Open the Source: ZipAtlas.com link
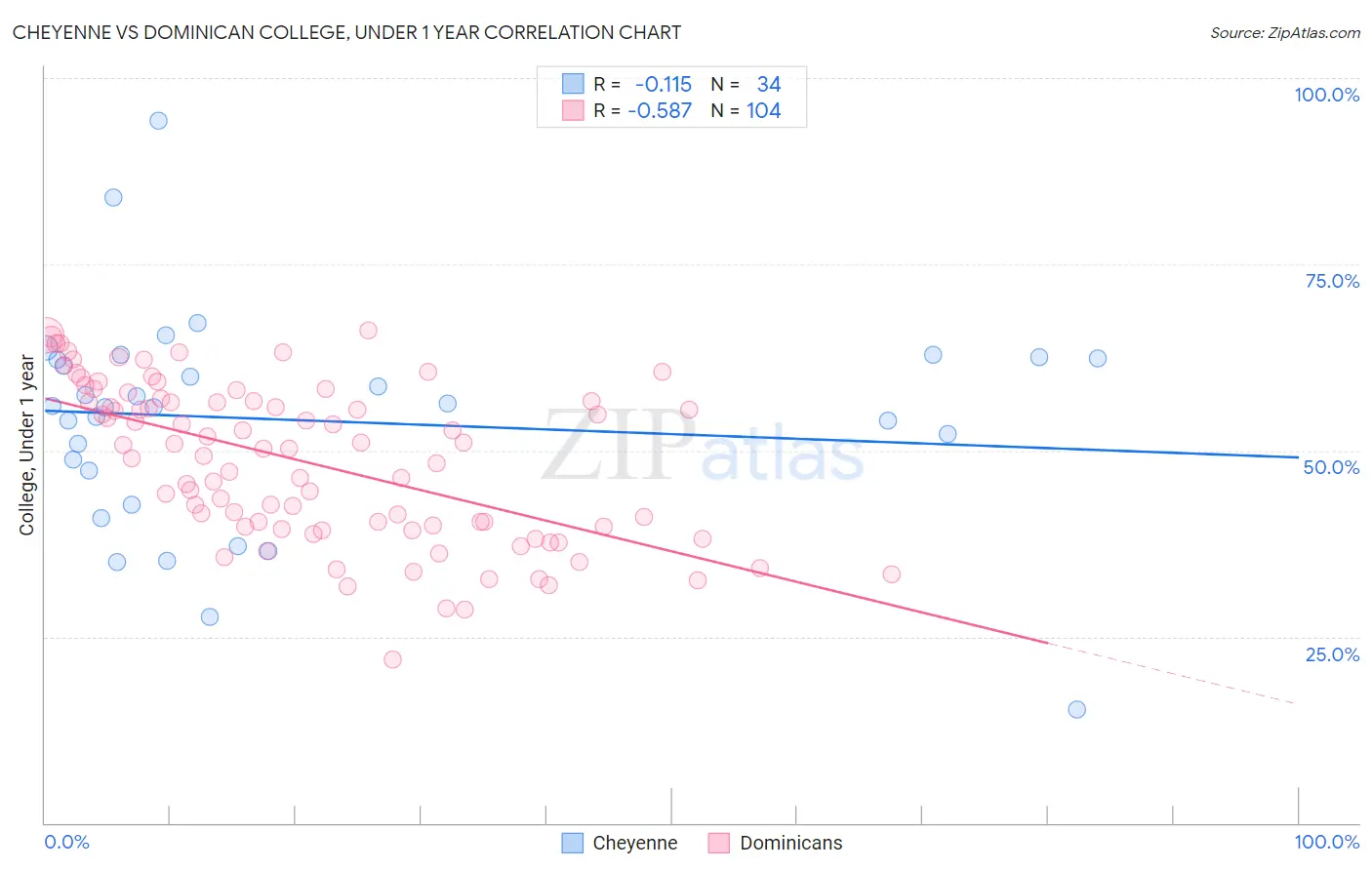 pyautogui.click(x=1285, y=32)
